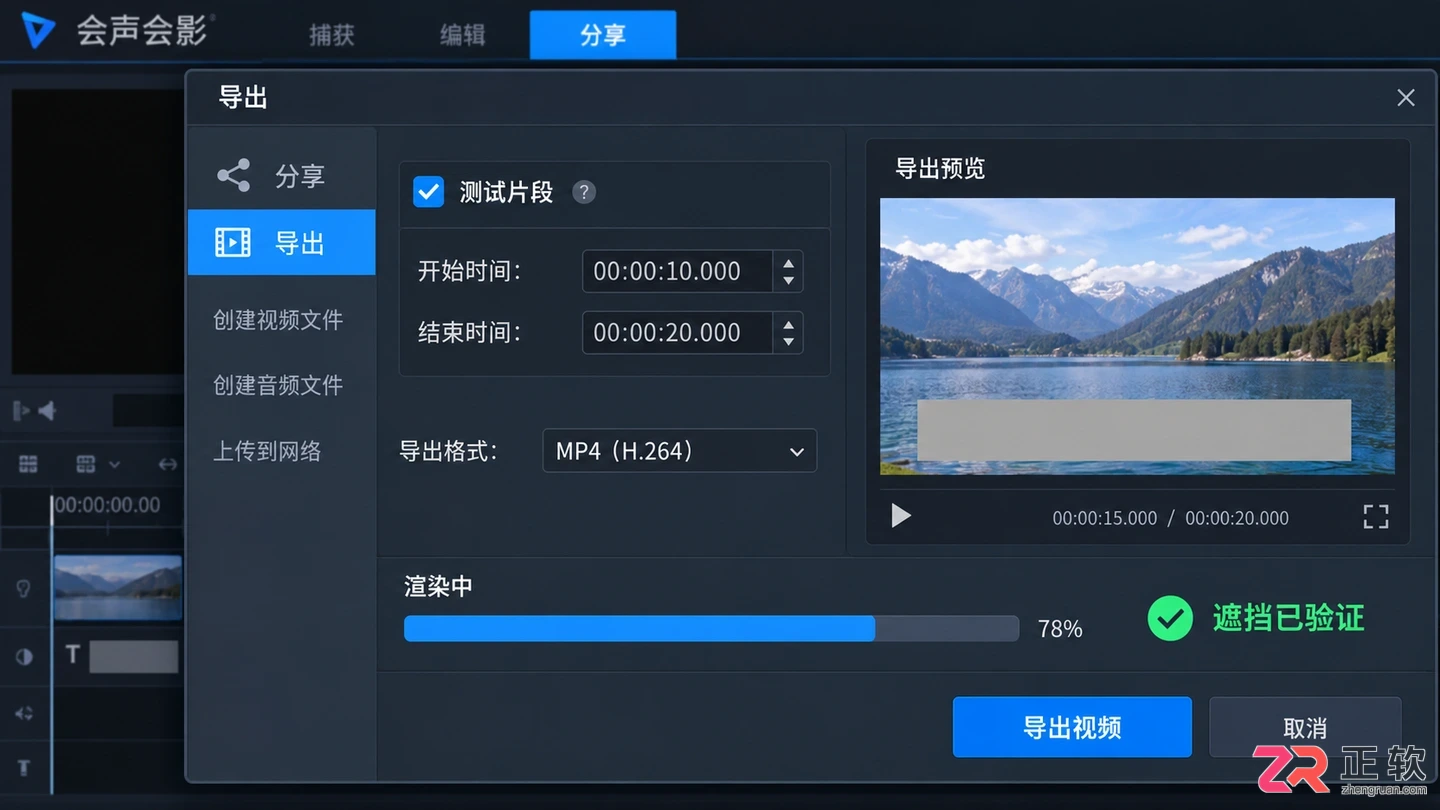This screenshot has height=810, width=1440.
Task: Click the 78% render percentage text
Action: tap(1060, 629)
